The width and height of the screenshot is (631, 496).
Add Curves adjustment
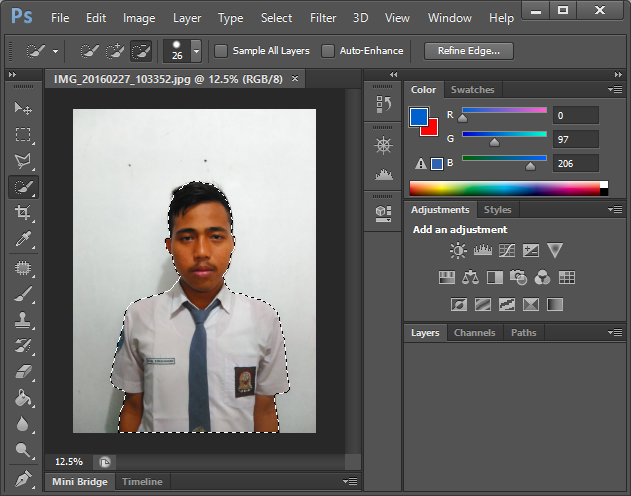click(x=507, y=251)
